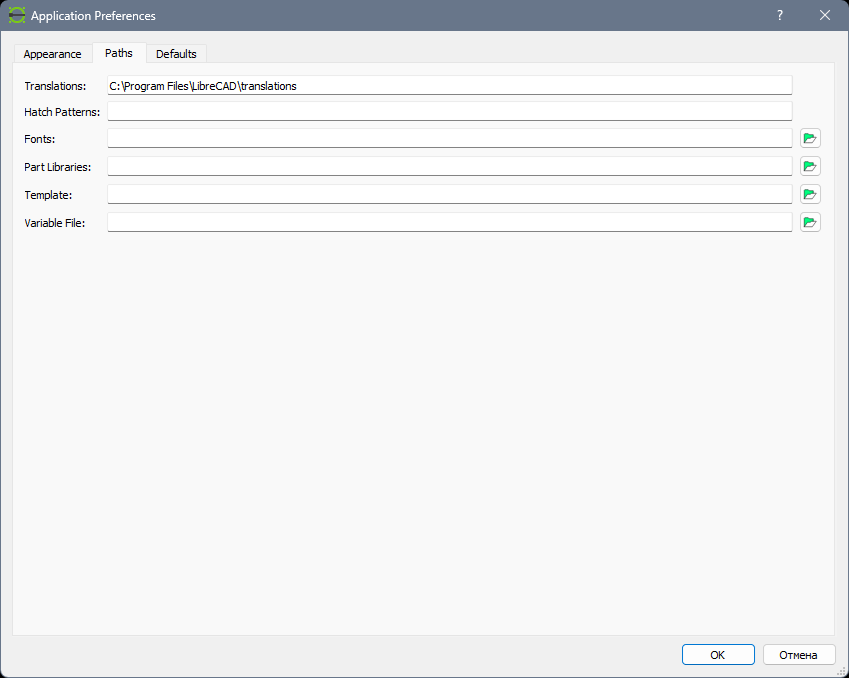Image resolution: width=849 pixels, height=678 pixels.
Task: Close the Application Preferences dialog
Action: (825, 16)
